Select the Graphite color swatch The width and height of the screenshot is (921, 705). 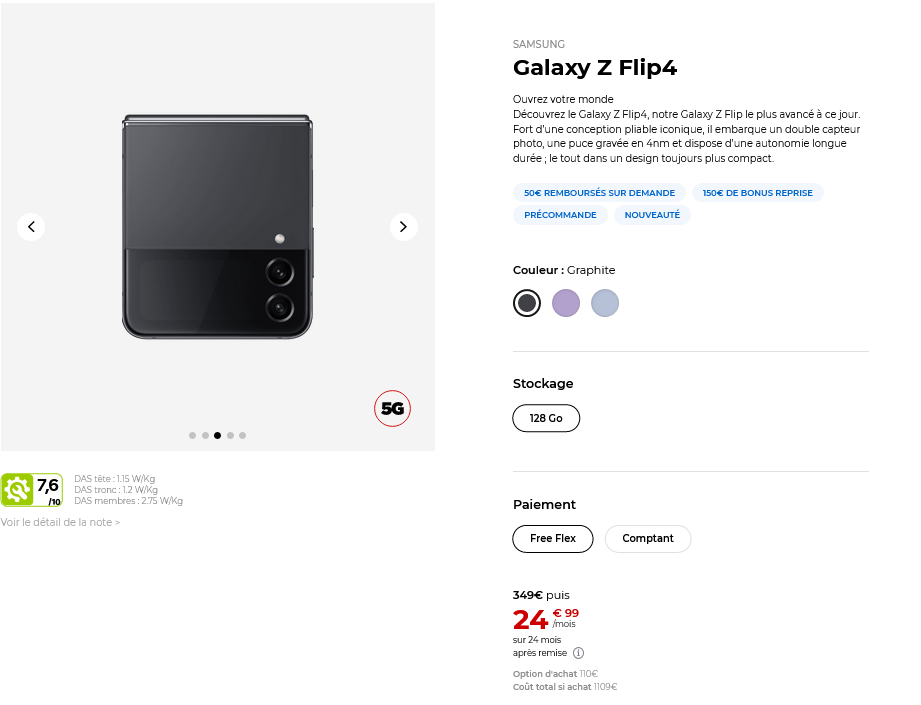[527, 303]
